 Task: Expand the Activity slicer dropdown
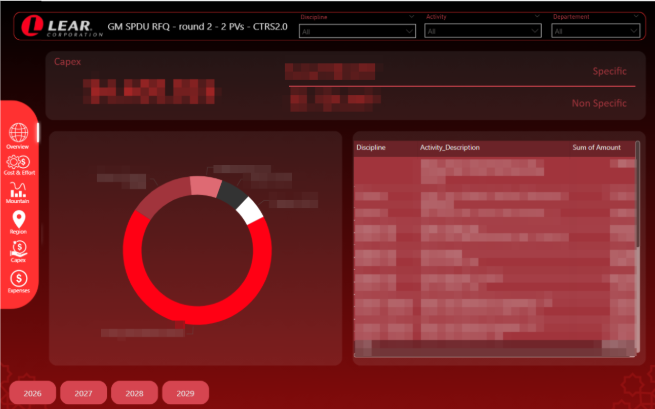tap(483, 31)
